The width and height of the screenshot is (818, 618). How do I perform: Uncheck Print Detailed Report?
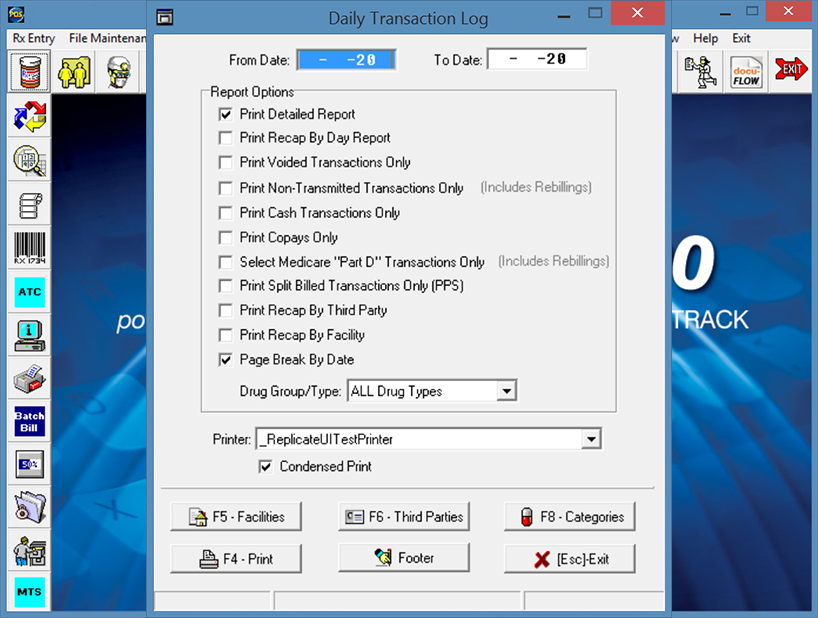click(226, 114)
